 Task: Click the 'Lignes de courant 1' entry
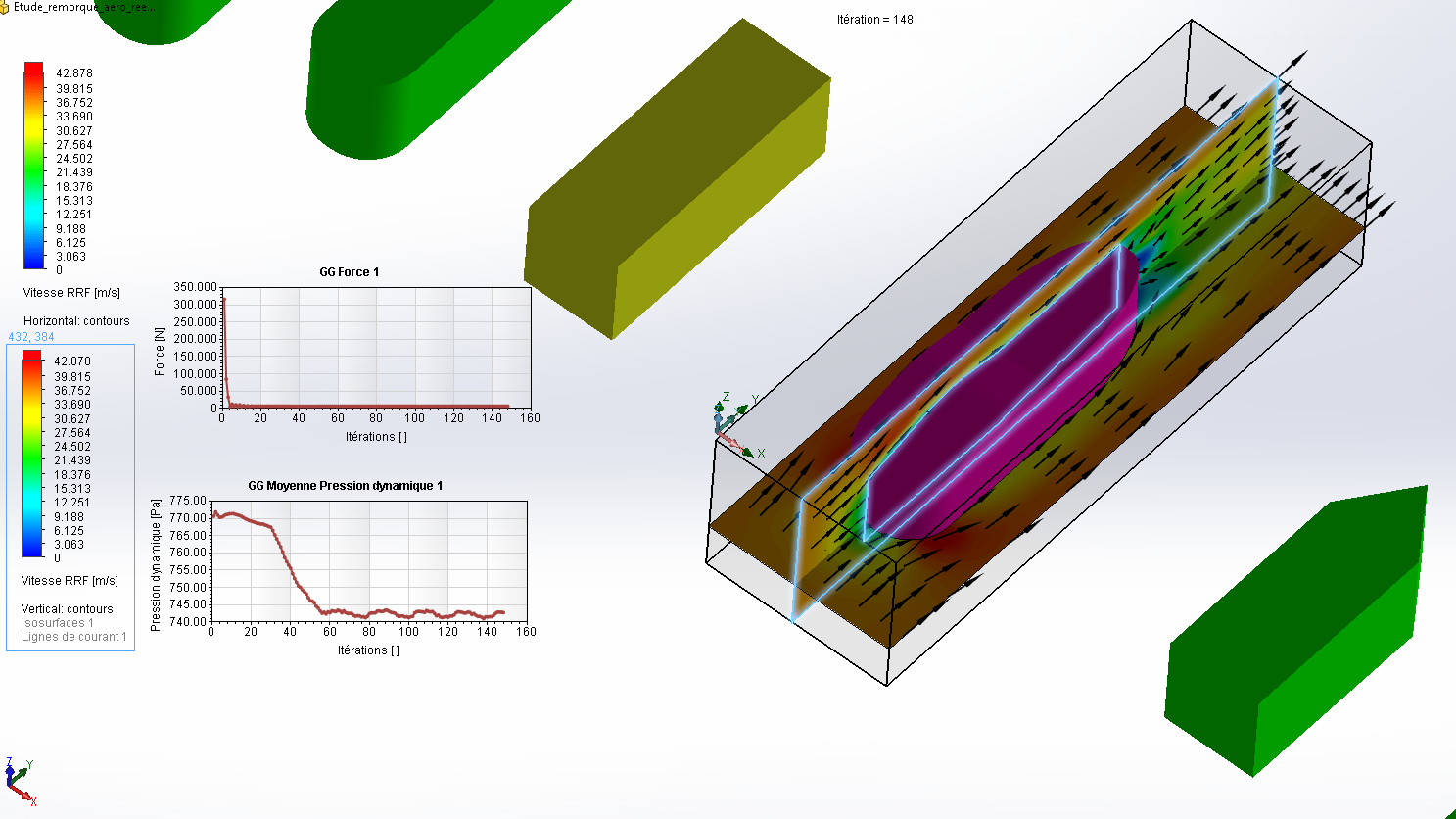74,637
